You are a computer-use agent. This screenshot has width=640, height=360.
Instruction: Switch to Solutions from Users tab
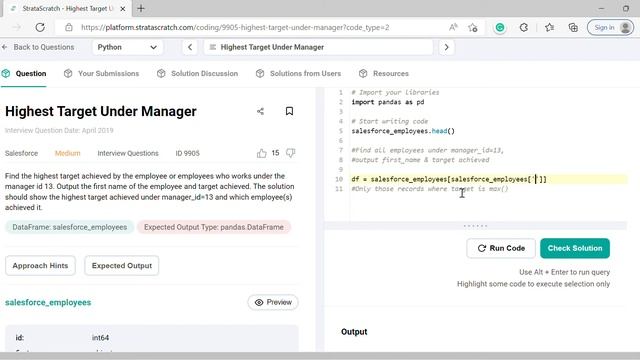pos(298,73)
